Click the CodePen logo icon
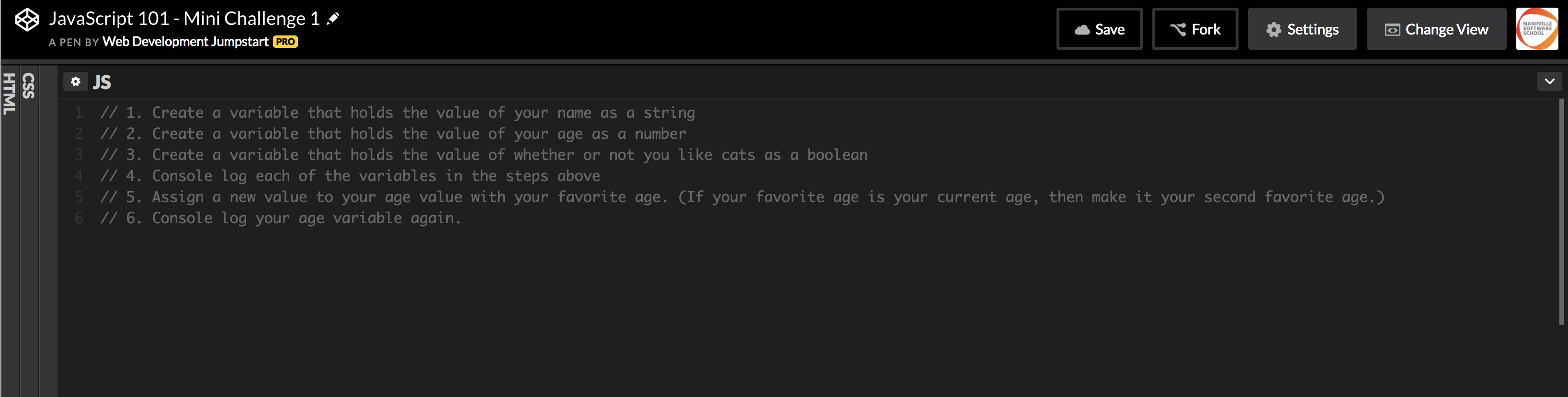Viewport: 1568px width, 397px height. tap(27, 20)
